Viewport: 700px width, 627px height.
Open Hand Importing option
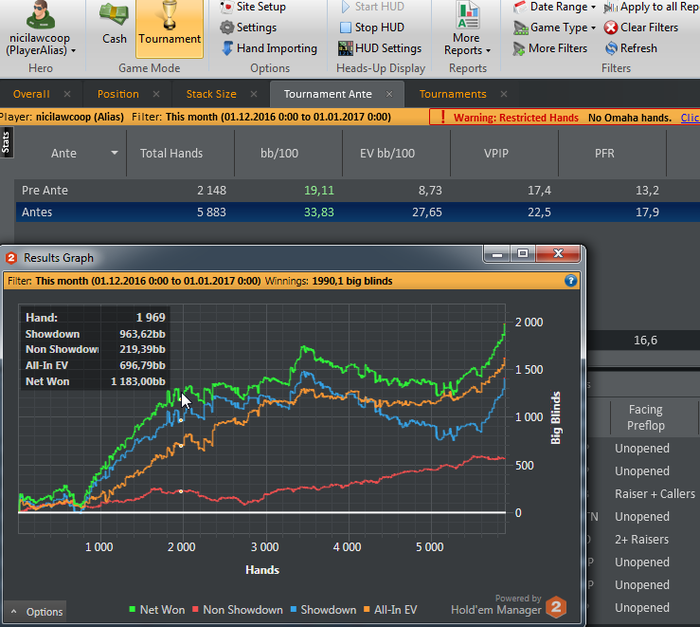tap(269, 48)
